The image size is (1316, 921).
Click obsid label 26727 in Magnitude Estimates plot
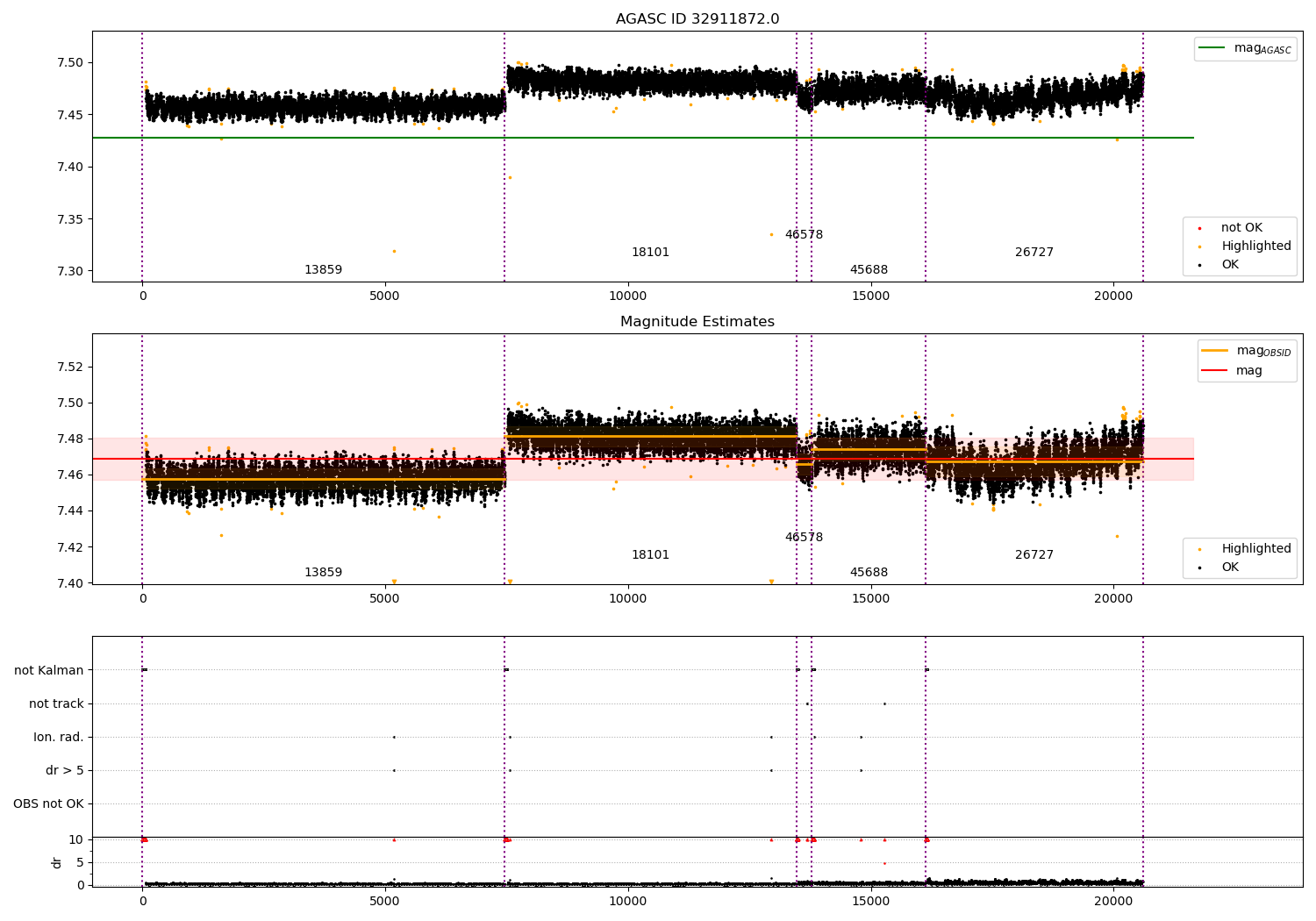pos(1034,555)
